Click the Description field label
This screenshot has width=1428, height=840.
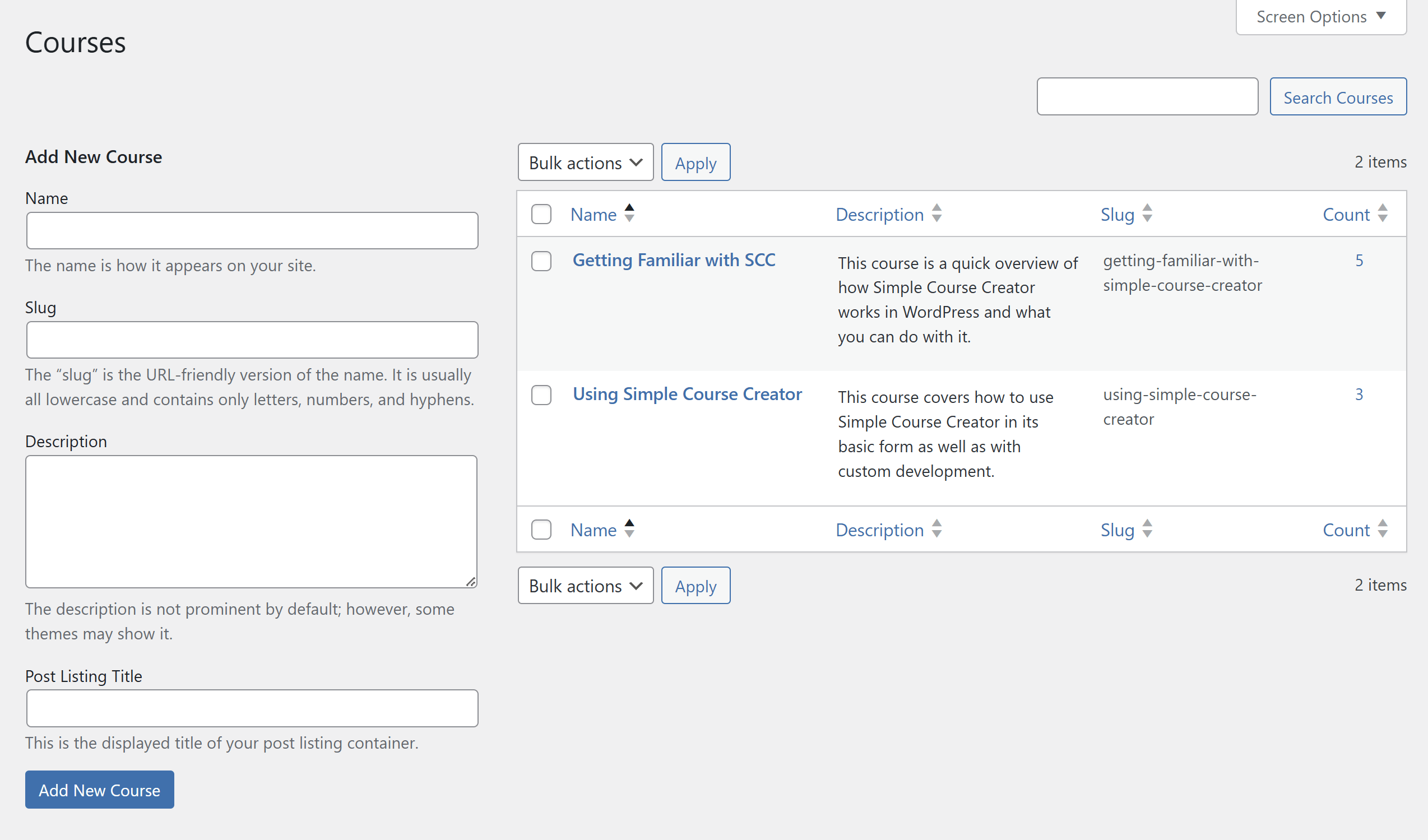pos(66,441)
